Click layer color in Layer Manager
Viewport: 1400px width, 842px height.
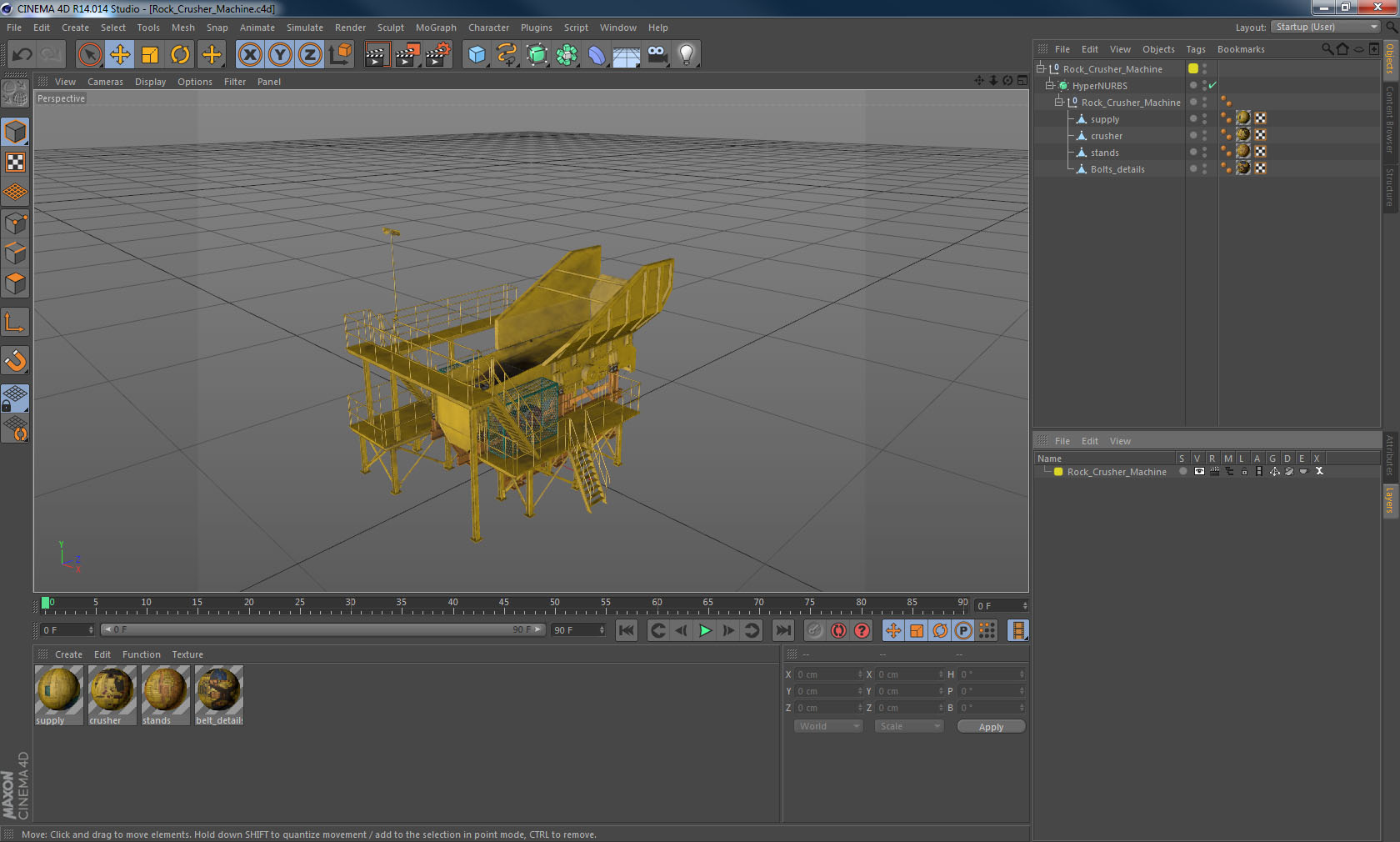tap(1058, 472)
